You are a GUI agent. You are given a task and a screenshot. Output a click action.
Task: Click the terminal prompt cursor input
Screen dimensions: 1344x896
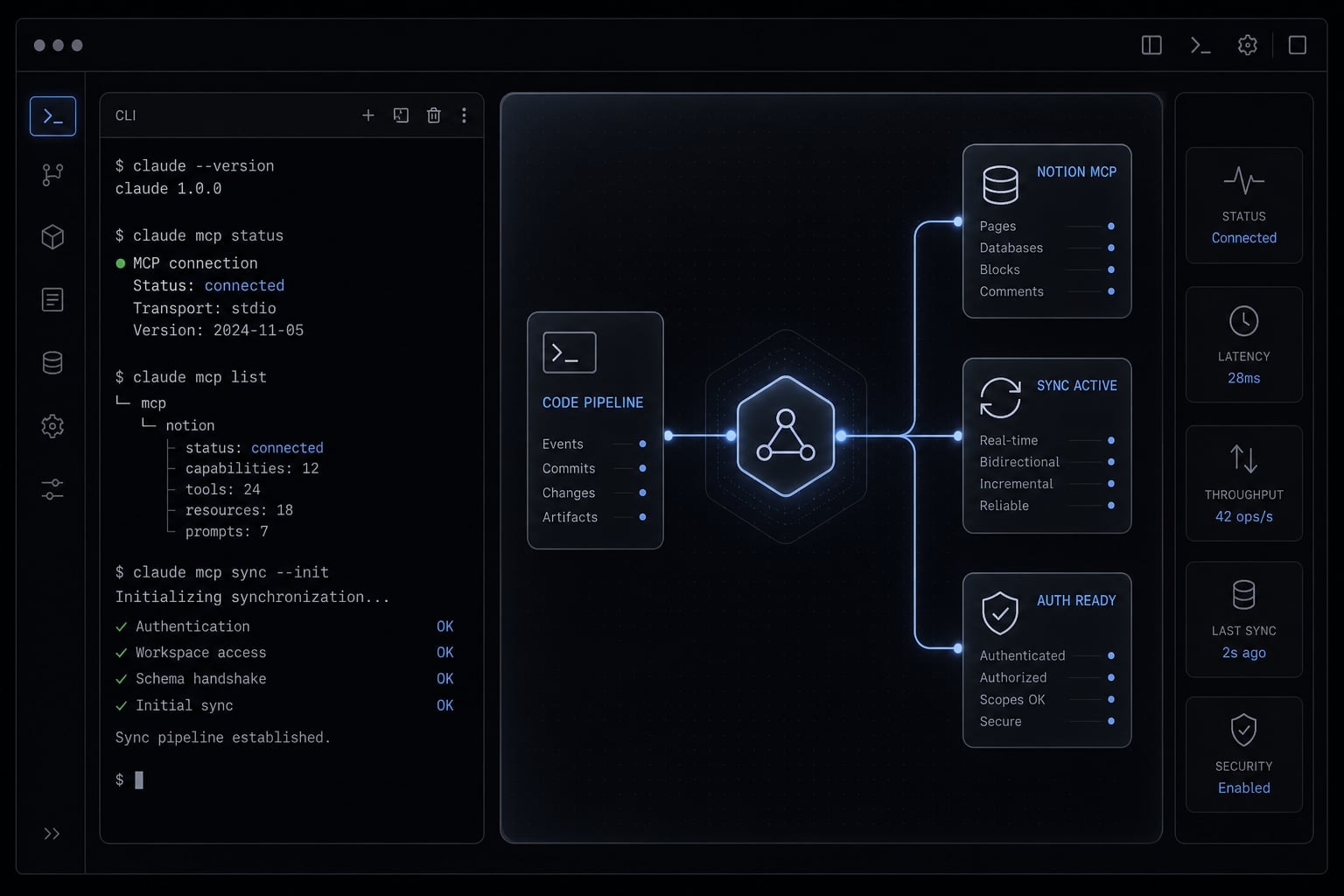(138, 780)
